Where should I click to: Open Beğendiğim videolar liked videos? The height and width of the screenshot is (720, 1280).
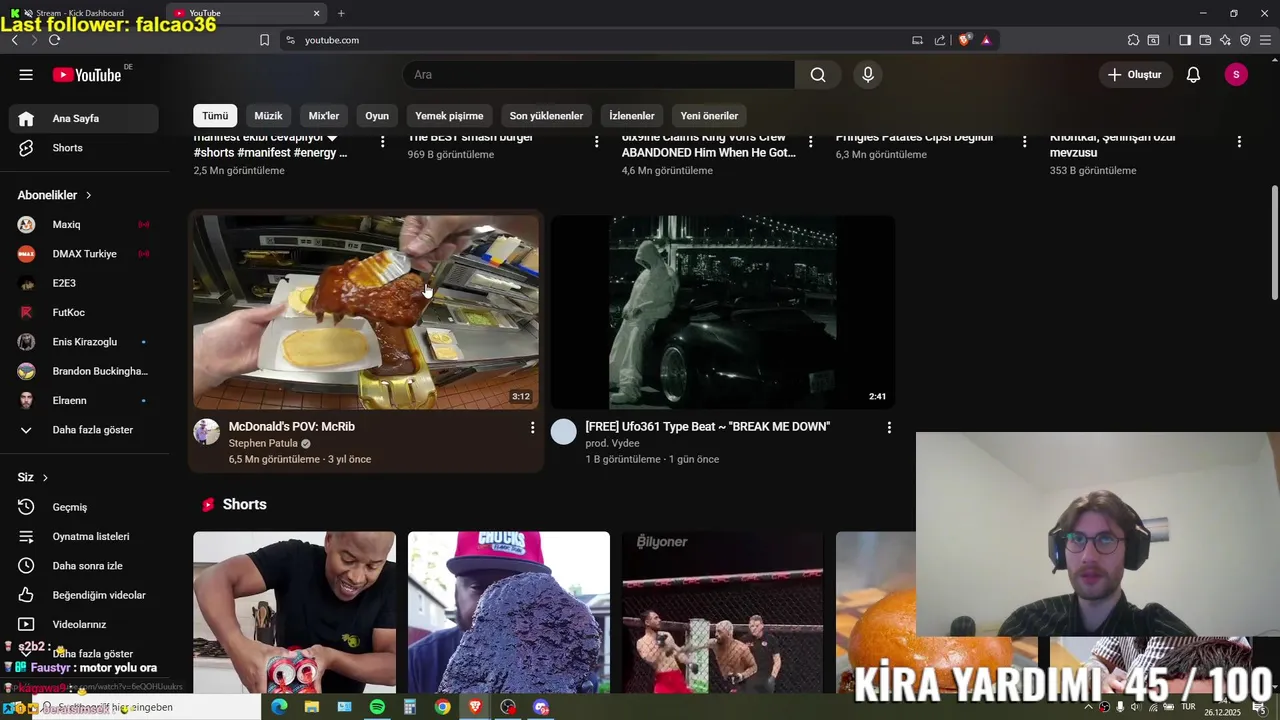coord(84,595)
